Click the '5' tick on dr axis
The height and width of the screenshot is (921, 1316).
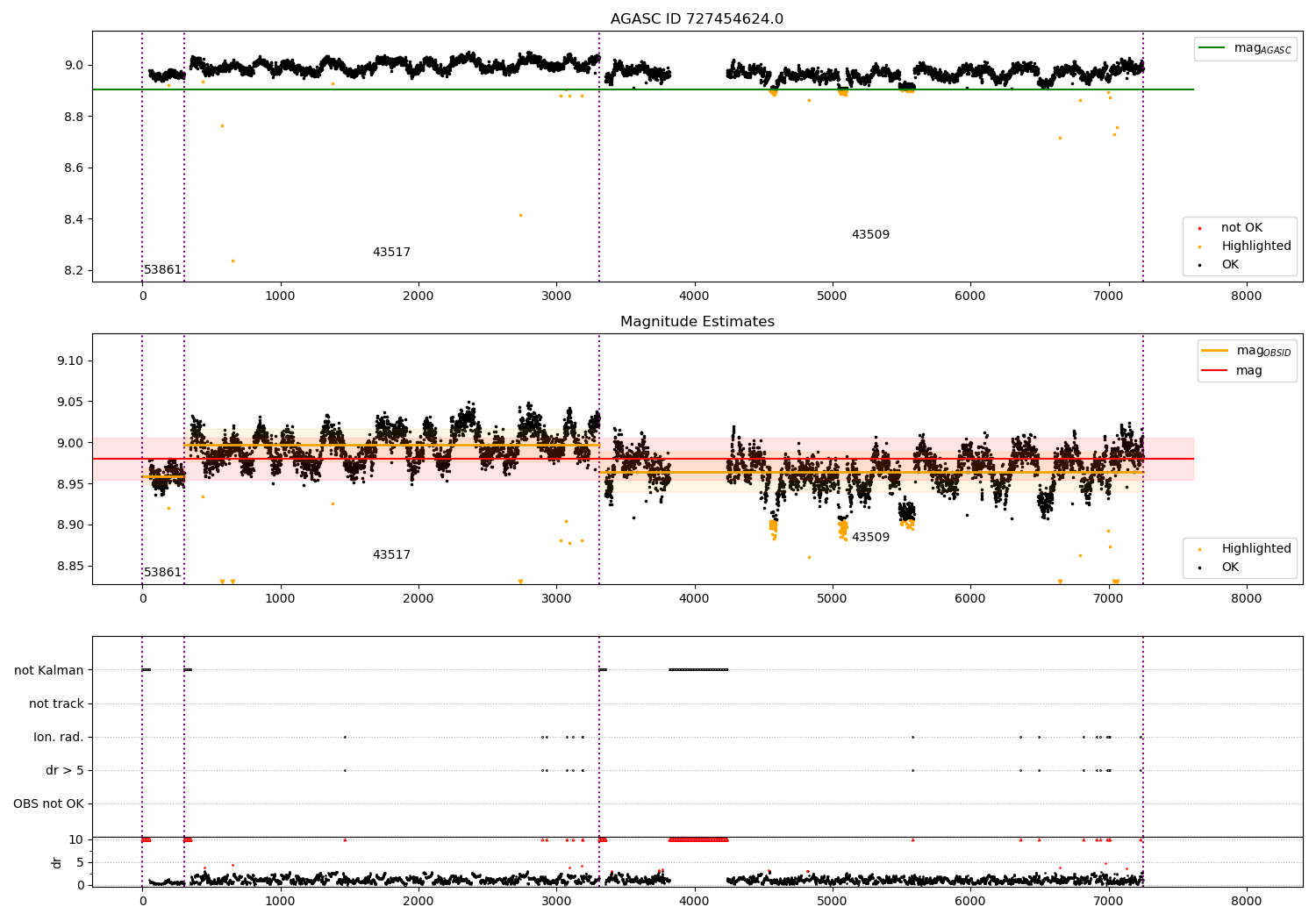tap(80, 862)
